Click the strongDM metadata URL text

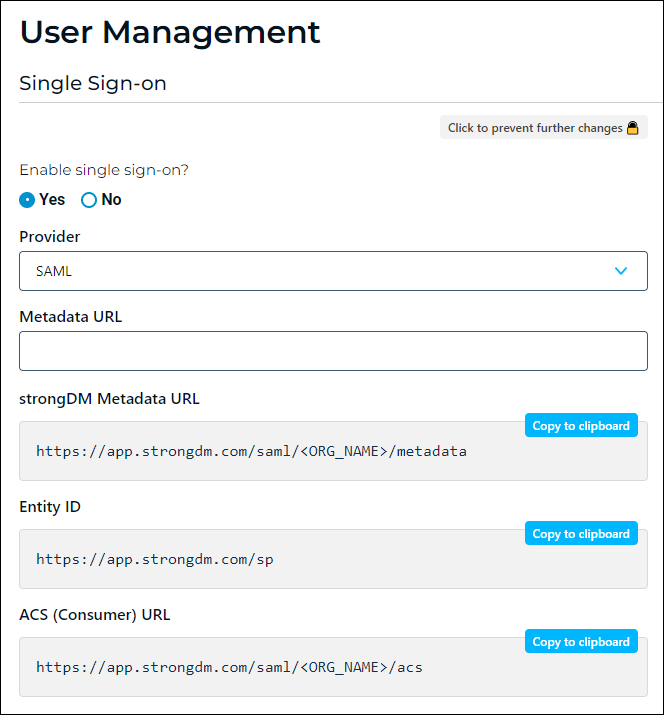251,451
